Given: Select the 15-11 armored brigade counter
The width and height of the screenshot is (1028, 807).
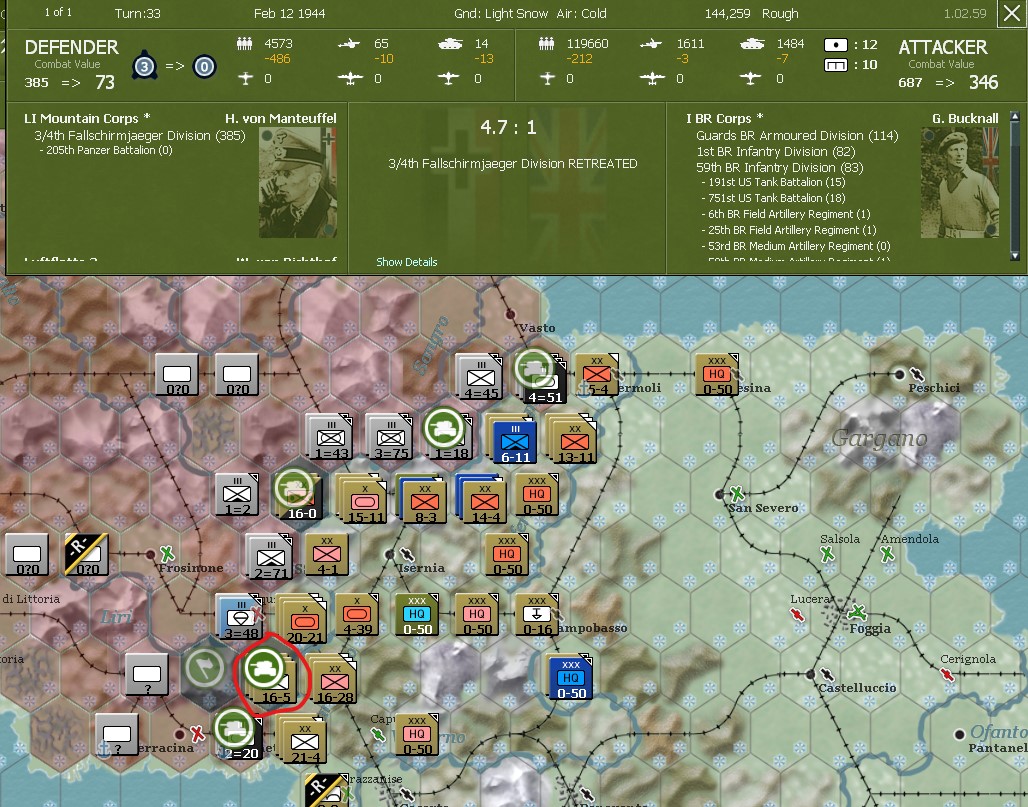Looking at the screenshot, I should point(363,500).
